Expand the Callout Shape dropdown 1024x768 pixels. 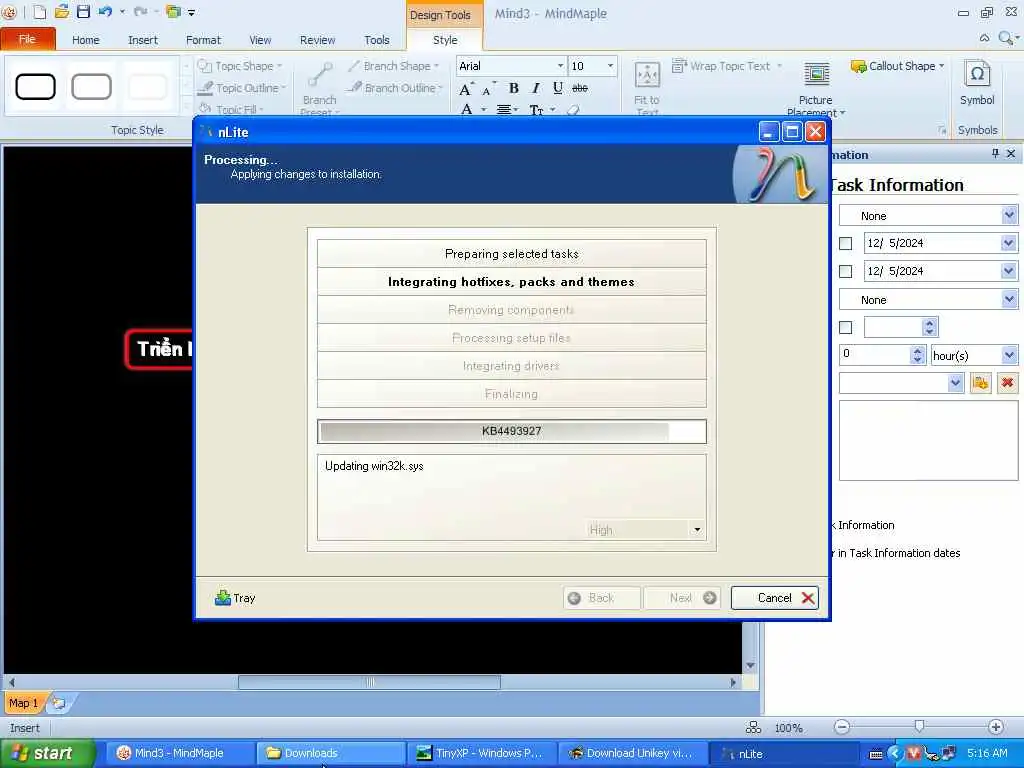click(x=941, y=66)
